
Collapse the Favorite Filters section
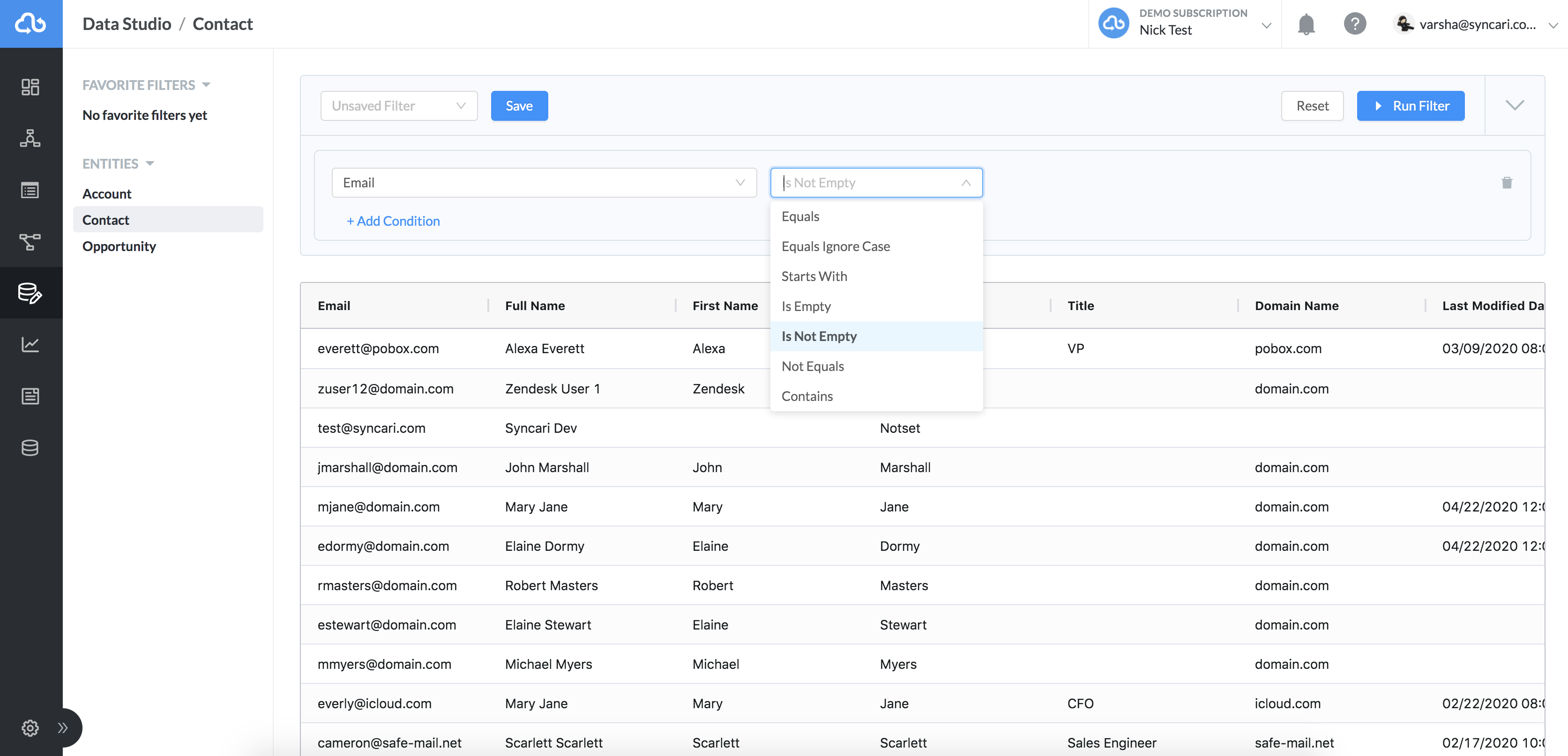(x=206, y=84)
